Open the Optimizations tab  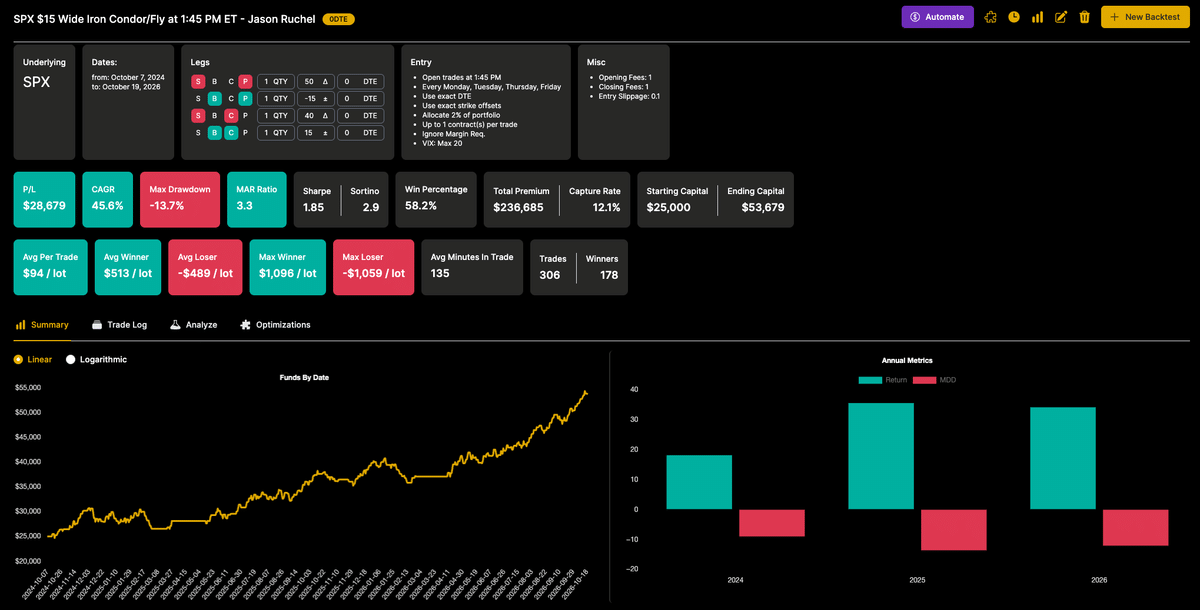tap(275, 325)
